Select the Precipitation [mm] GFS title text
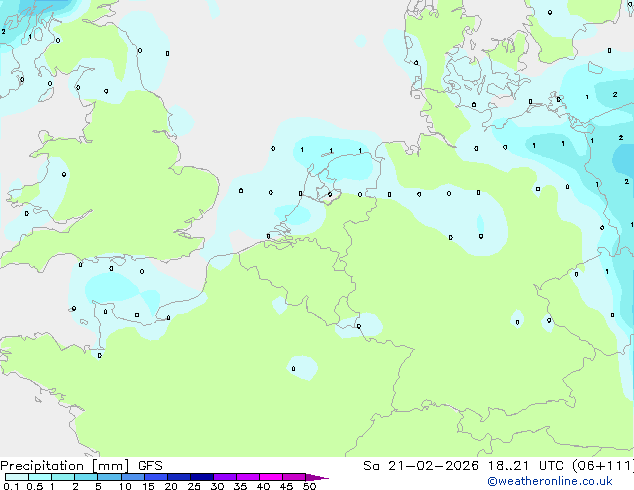Image resolution: width=634 pixels, height=490 pixels. tap(81, 466)
